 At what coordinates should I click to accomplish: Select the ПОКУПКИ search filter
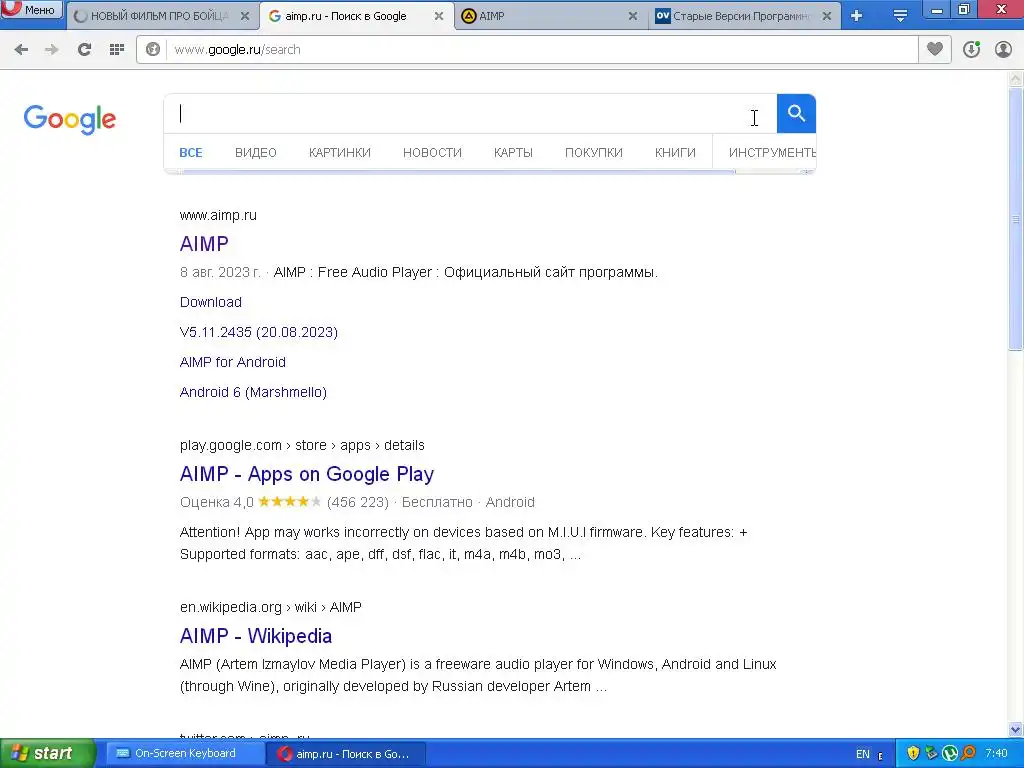pos(594,153)
